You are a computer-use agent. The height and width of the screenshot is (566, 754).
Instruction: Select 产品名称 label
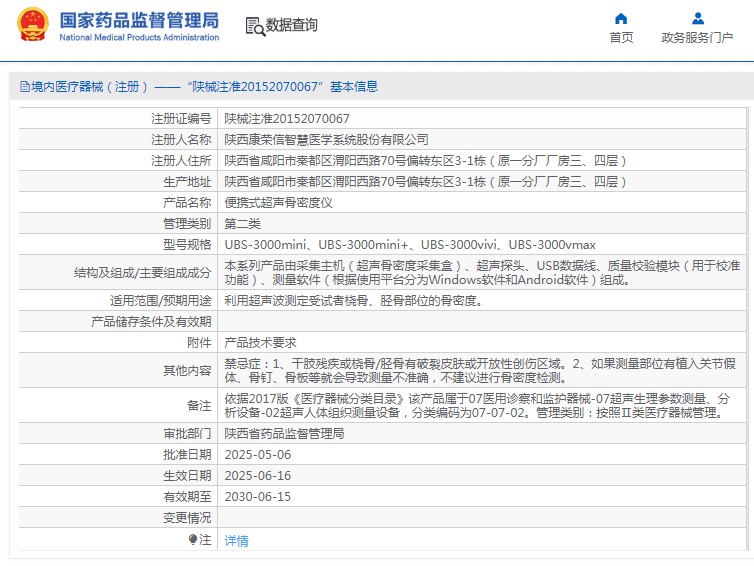(x=187, y=202)
